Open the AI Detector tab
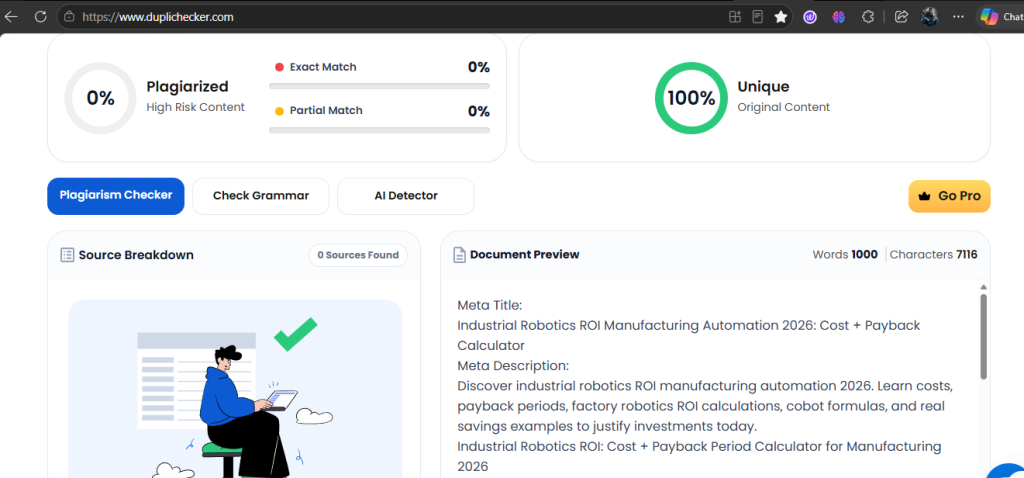The width and height of the screenshot is (1024, 478). pos(406,196)
